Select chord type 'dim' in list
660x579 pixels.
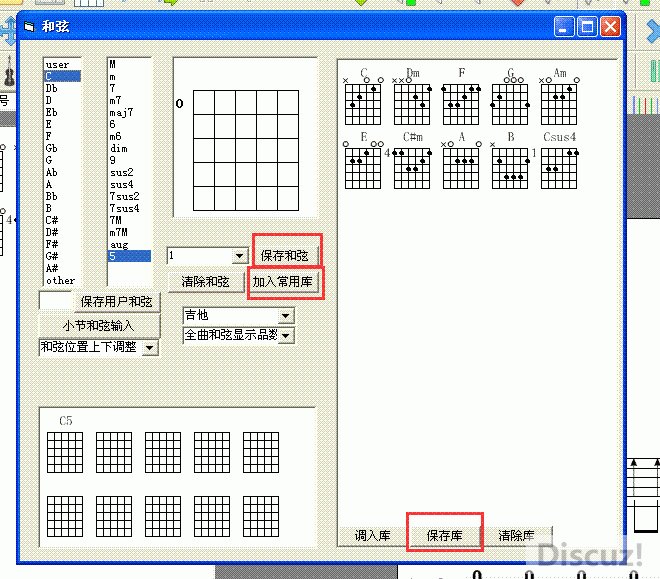pyautogui.click(x=129, y=148)
